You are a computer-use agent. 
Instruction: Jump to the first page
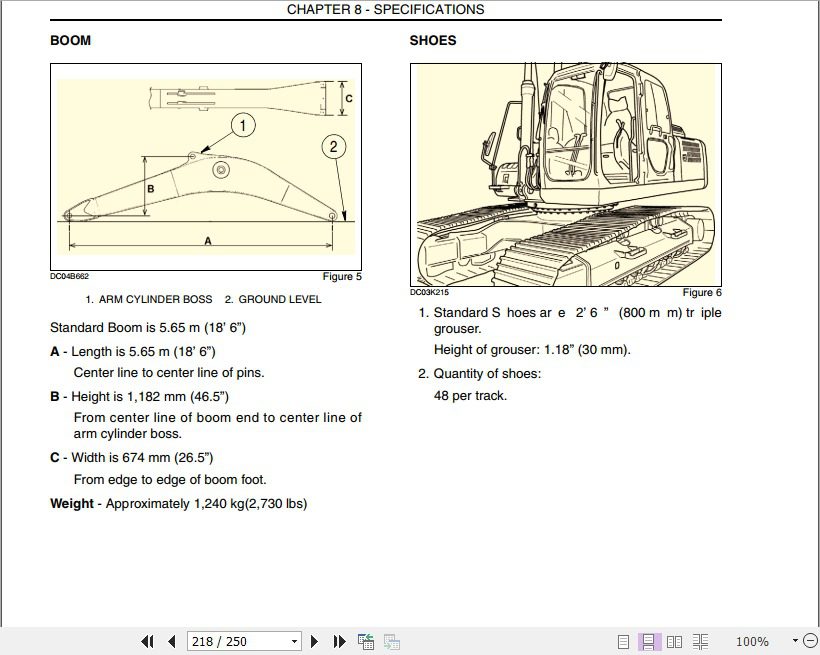[x=147, y=641]
